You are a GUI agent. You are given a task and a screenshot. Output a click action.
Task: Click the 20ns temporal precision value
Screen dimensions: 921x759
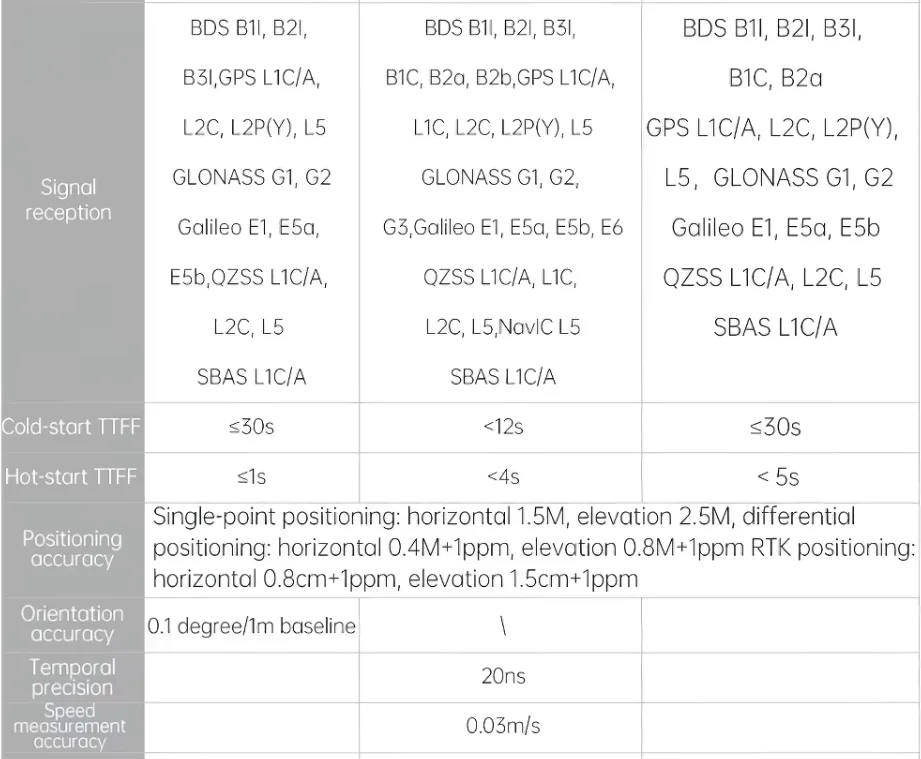click(x=503, y=676)
